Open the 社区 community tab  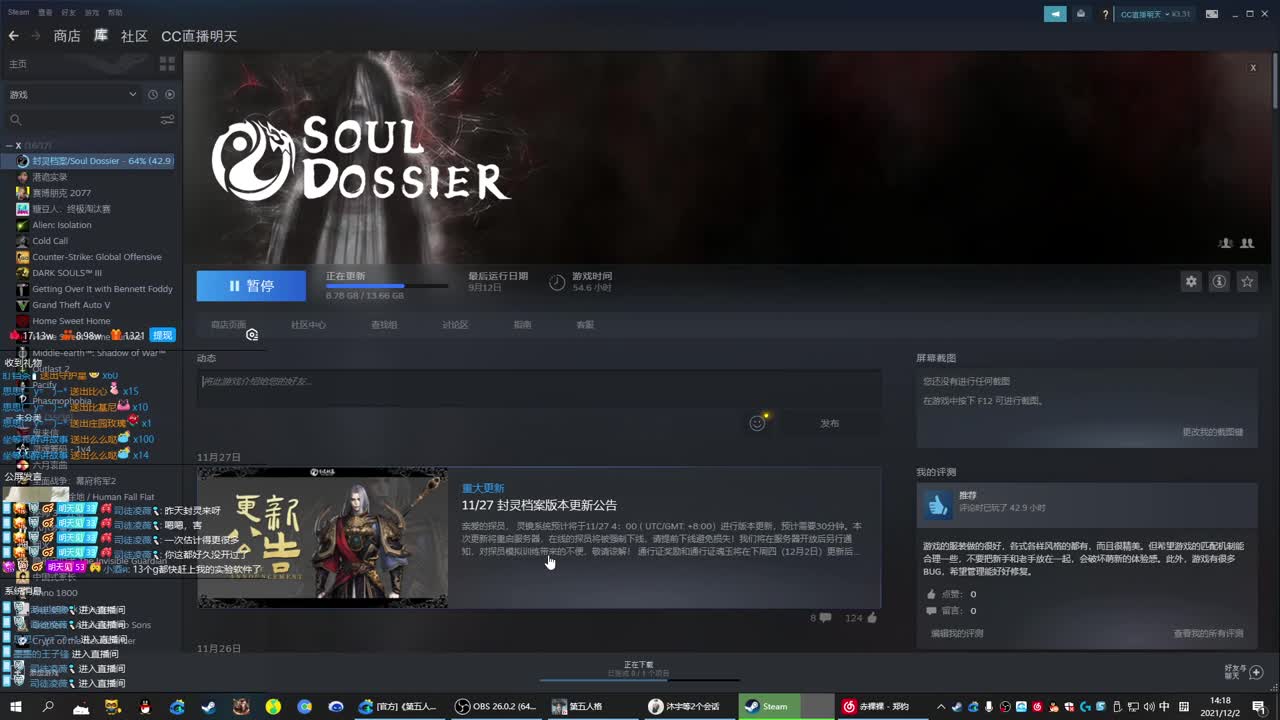click(x=134, y=36)
